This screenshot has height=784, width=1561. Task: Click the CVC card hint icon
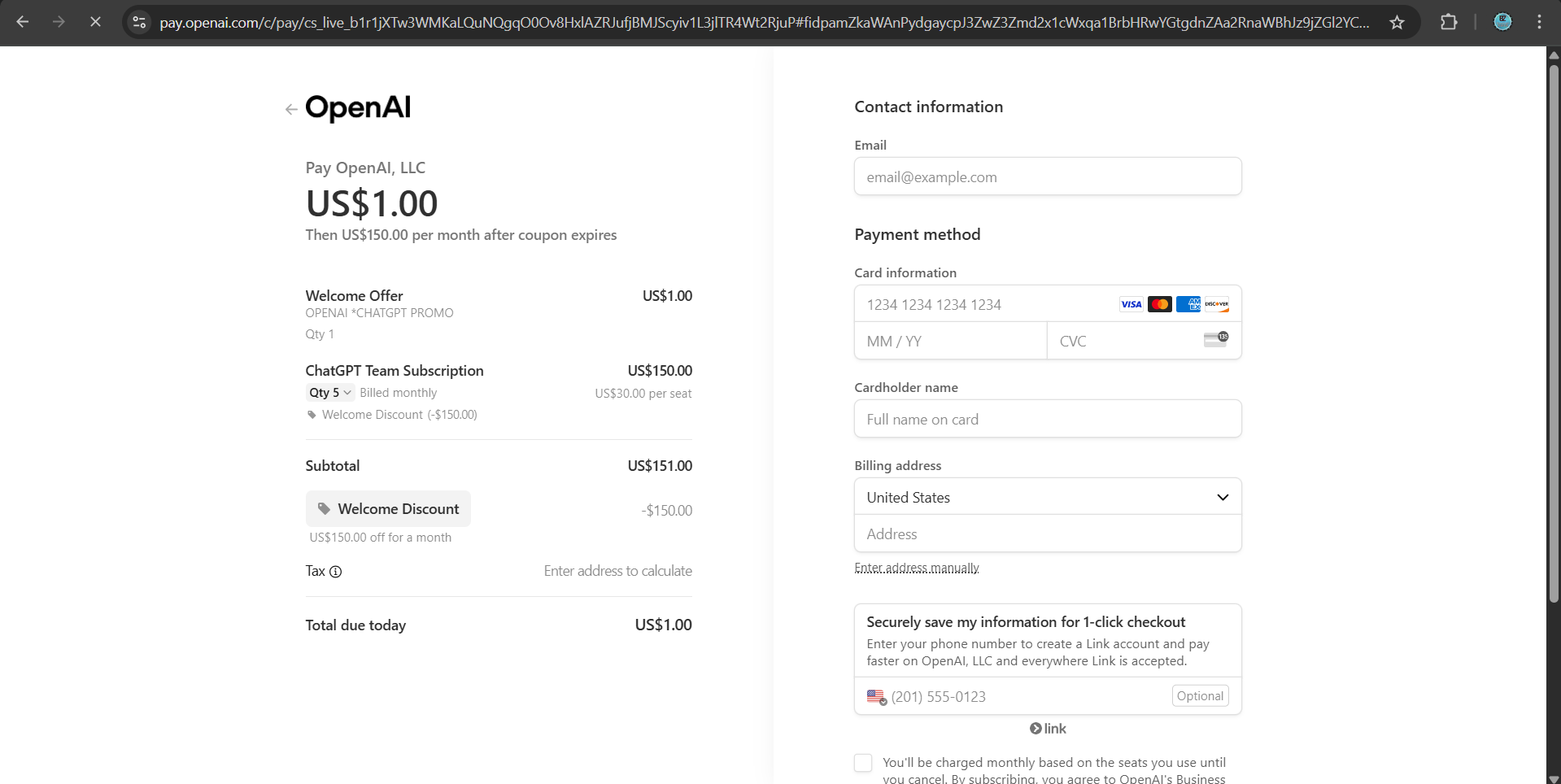tap(1216, 339)
